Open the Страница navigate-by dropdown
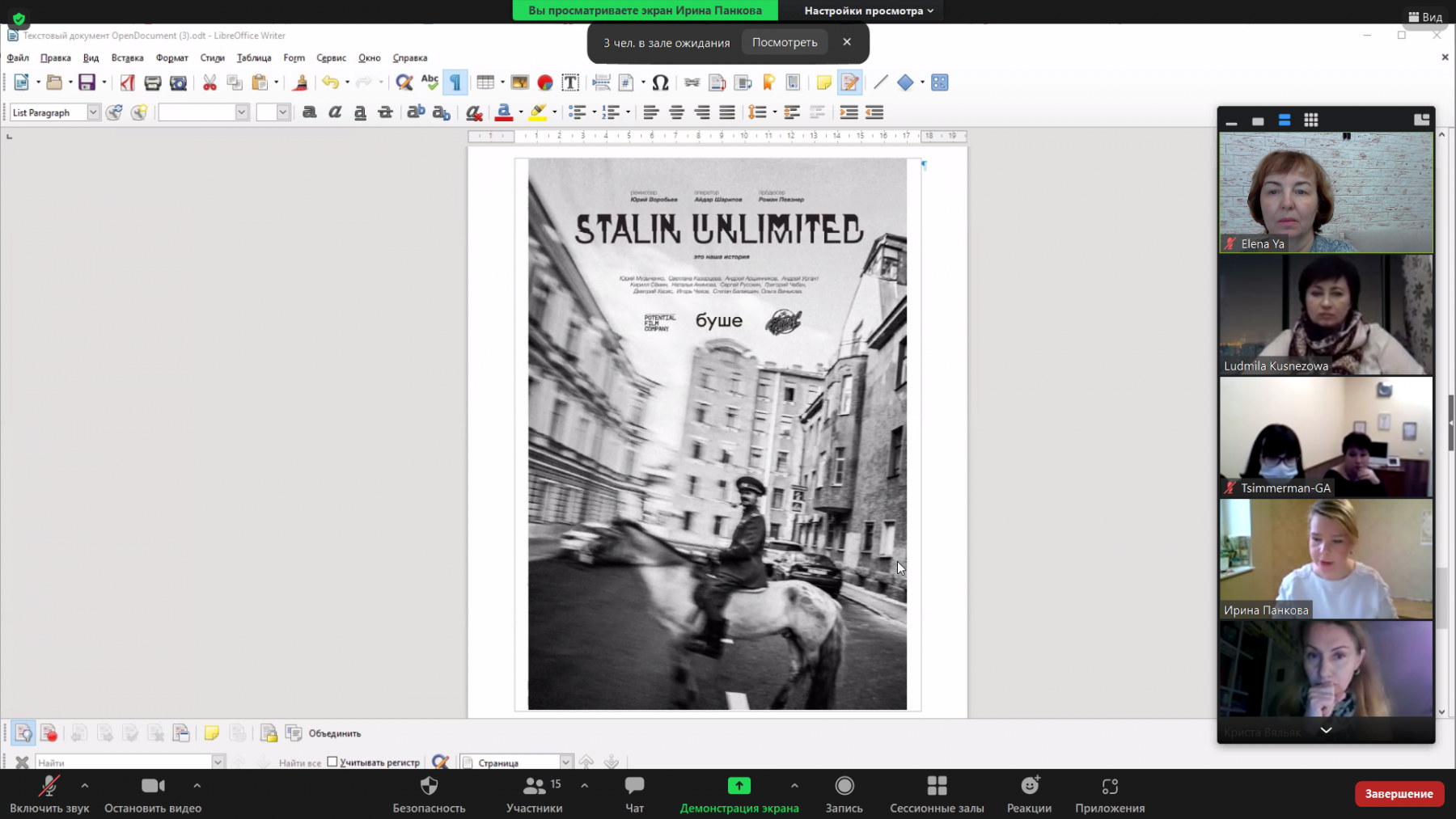 click(566, 762)
